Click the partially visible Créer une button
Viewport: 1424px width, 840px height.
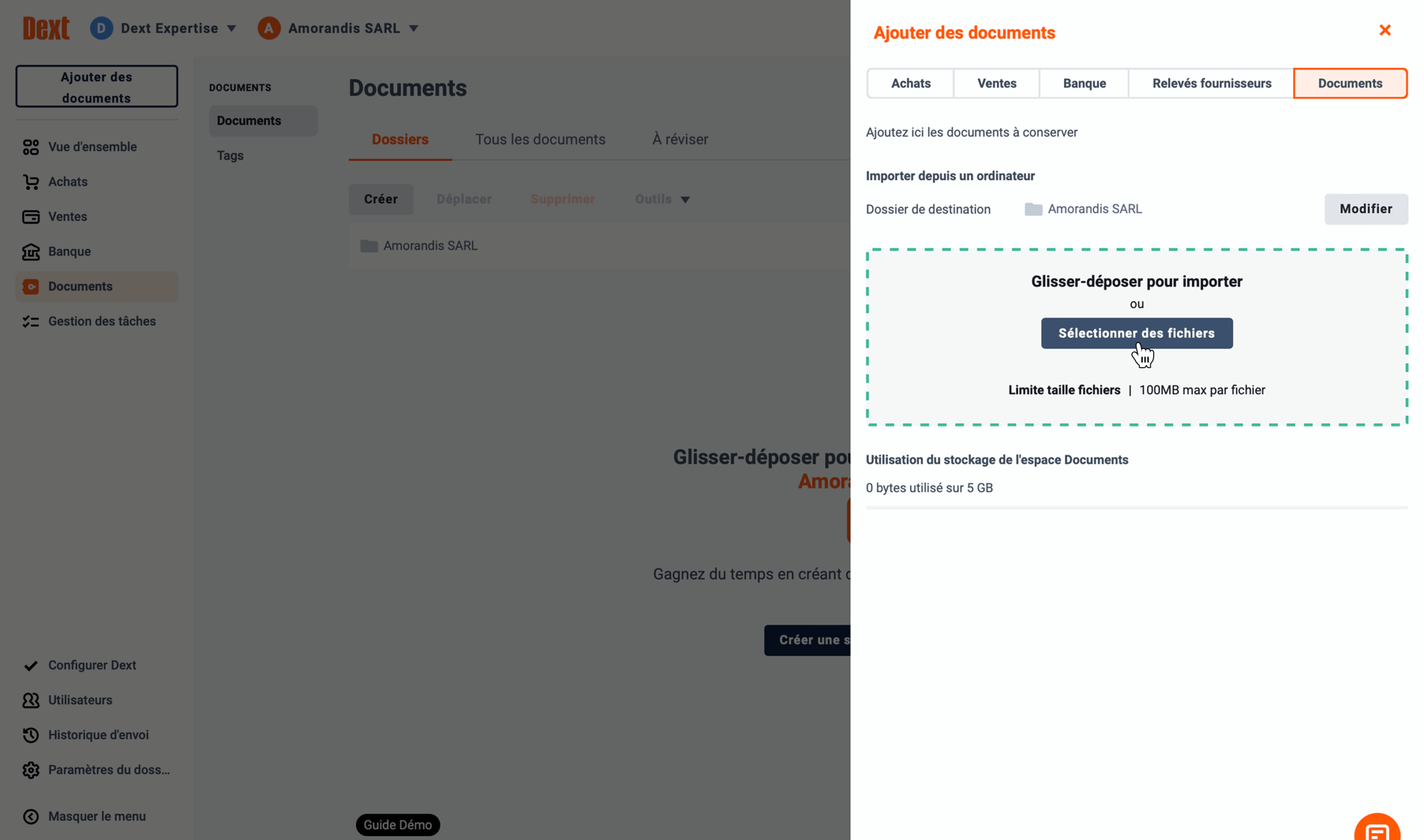pos(807,640)
